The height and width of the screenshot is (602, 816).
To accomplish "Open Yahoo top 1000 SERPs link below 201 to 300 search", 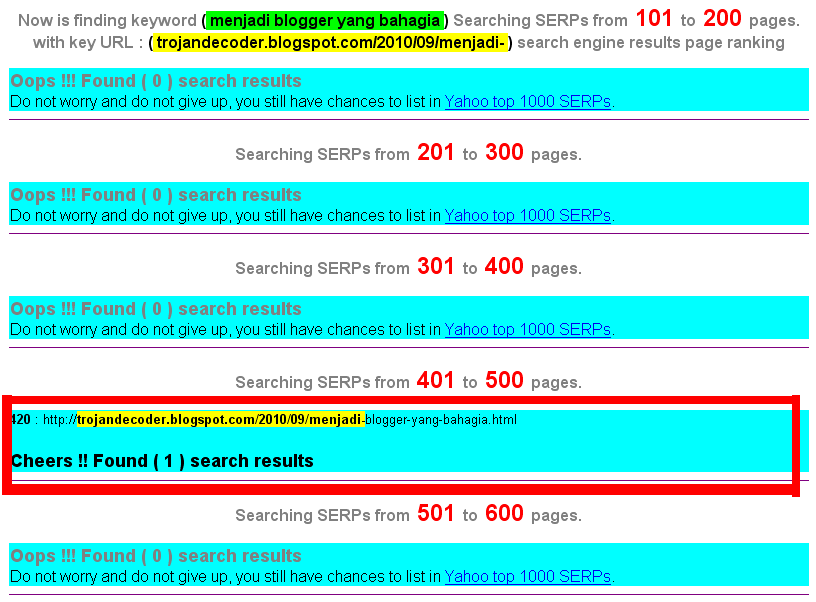I will tap(527, 215).
